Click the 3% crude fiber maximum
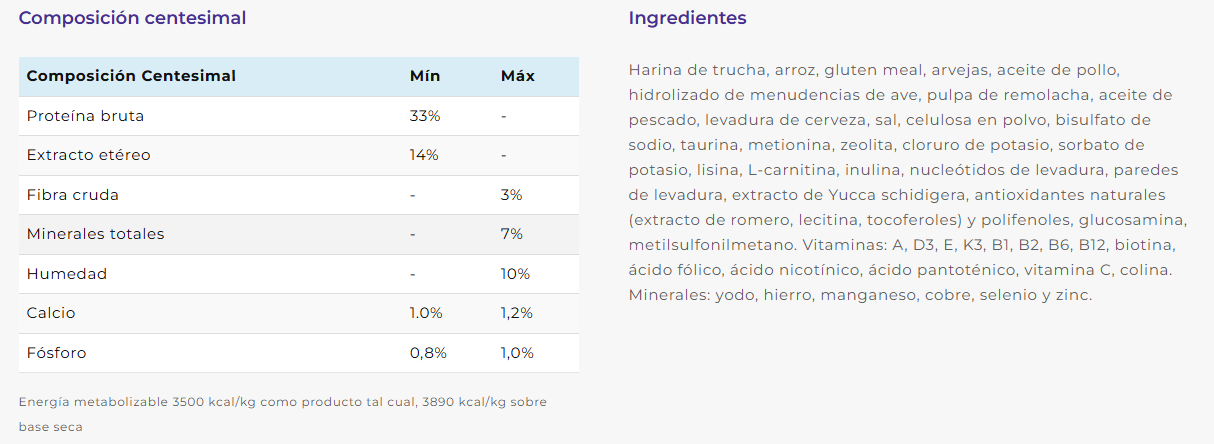 tap(511, 195)
